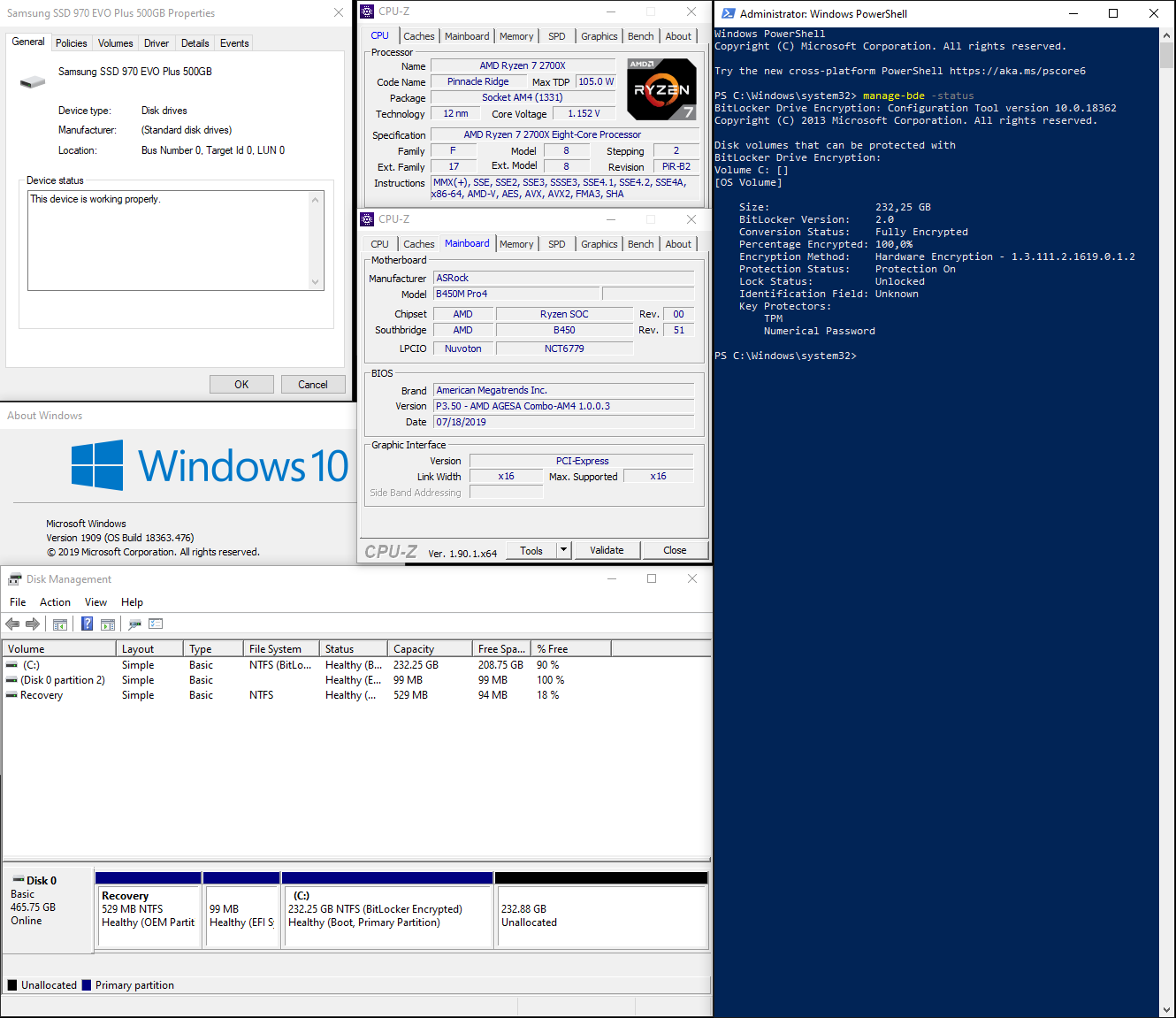Click OK in Samsung SSD Properties dialog

(241, 385)
